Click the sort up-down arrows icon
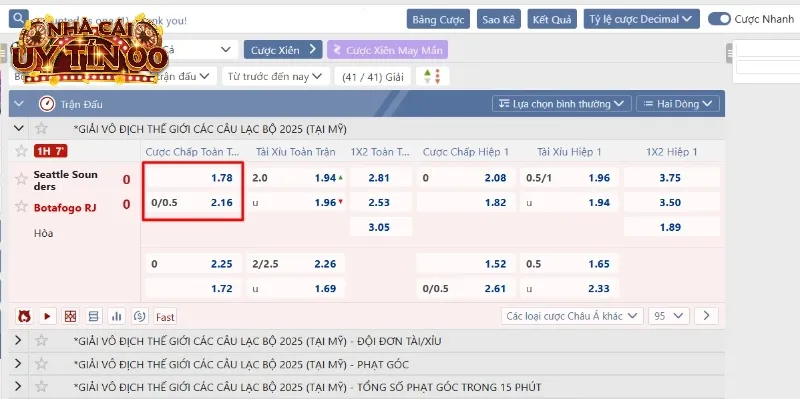This screenshot has height=399, width=800. tap(432, 77)
